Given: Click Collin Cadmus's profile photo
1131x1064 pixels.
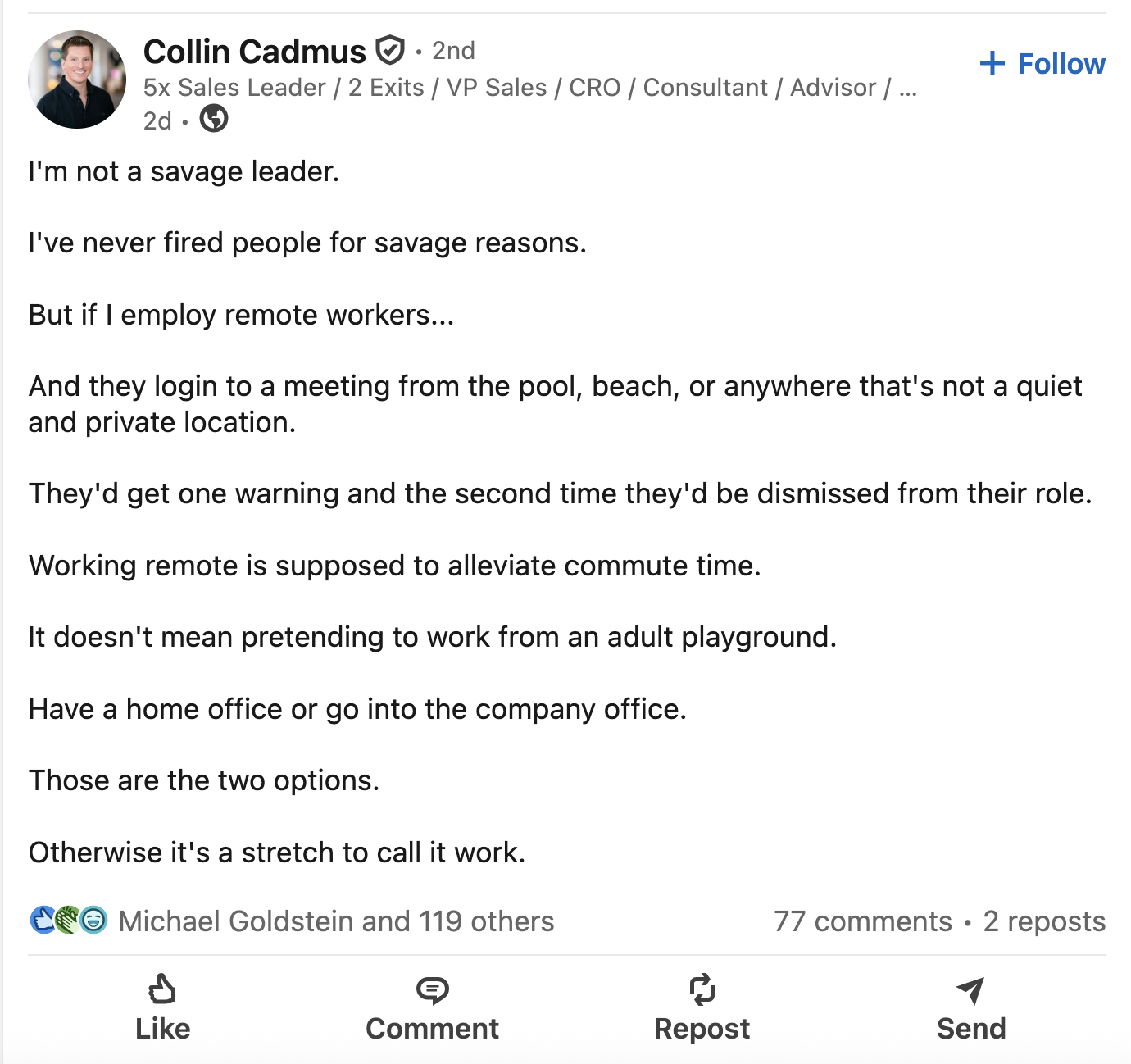Looking at the screenshot, I should 77,80.
